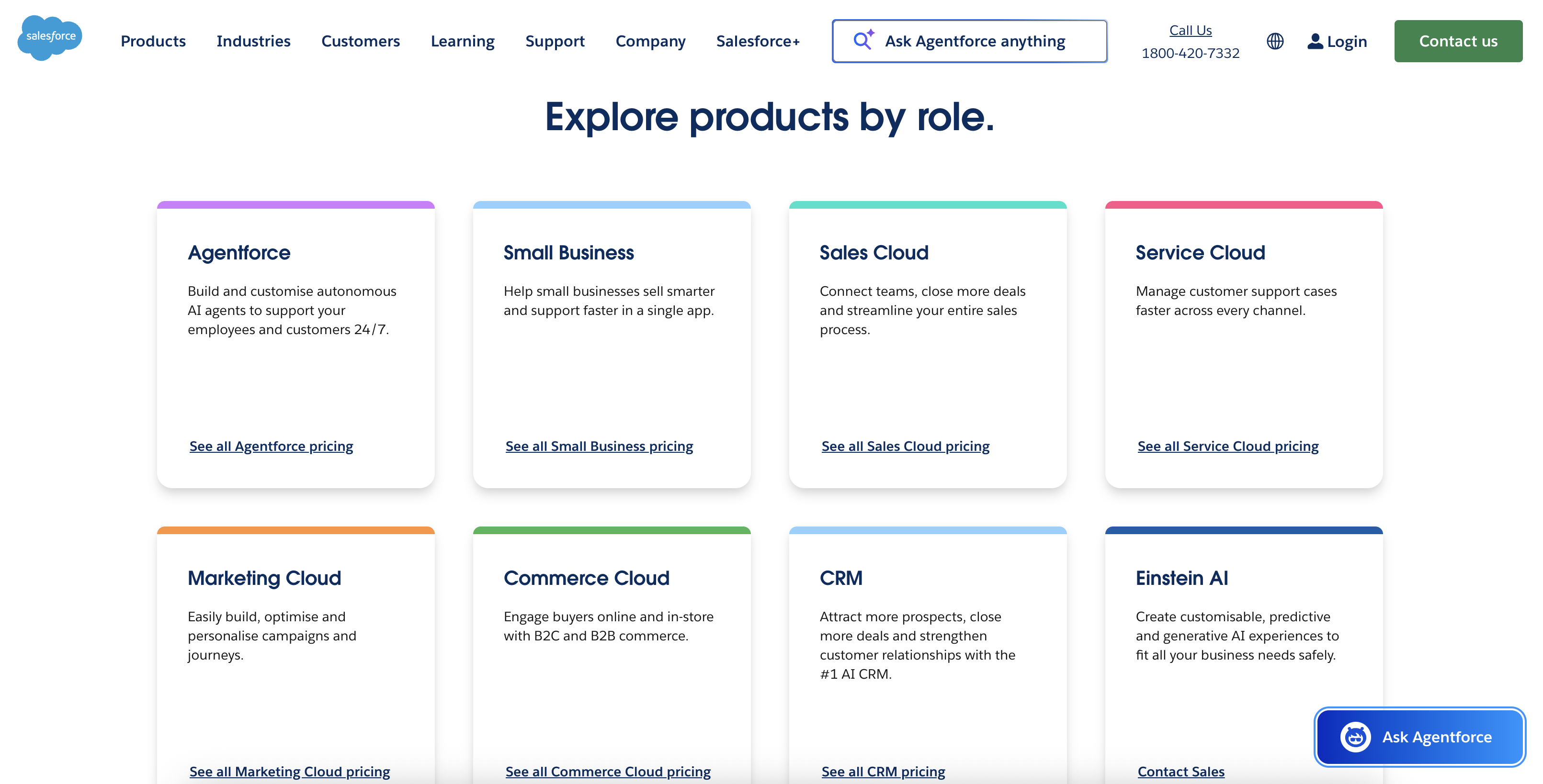1543x784 pixels.
Task: Click 'Engage buyers online and in-store' description
Action: 609,627
